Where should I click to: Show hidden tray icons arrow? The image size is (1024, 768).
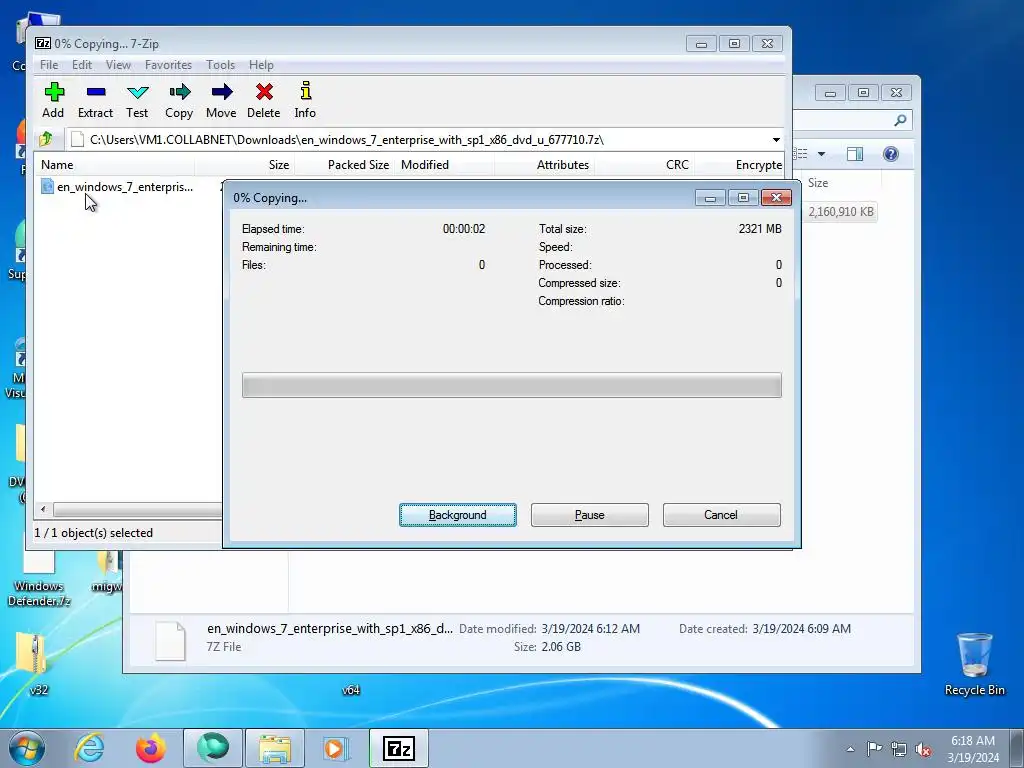pyautogui.click(x=850, y=749)
